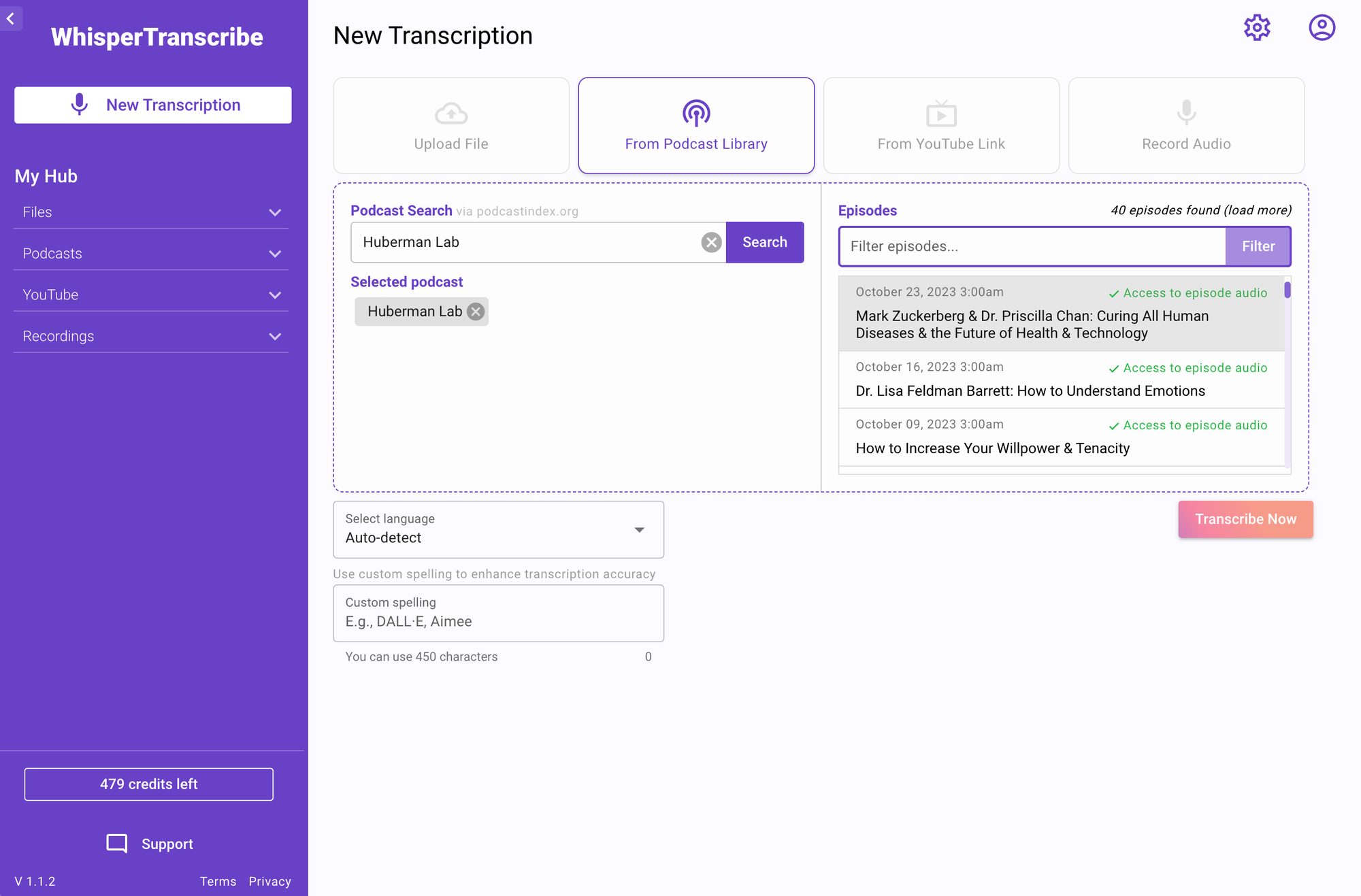Open the Terms link
Image resolution: width=1361 pixels, height=896 pixels.
pyautogui.click(x=218, y=881)
